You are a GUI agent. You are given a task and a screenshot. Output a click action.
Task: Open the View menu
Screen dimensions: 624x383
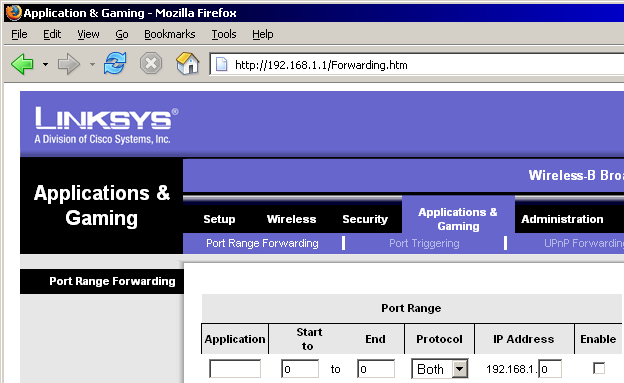(x=88, y=34)
